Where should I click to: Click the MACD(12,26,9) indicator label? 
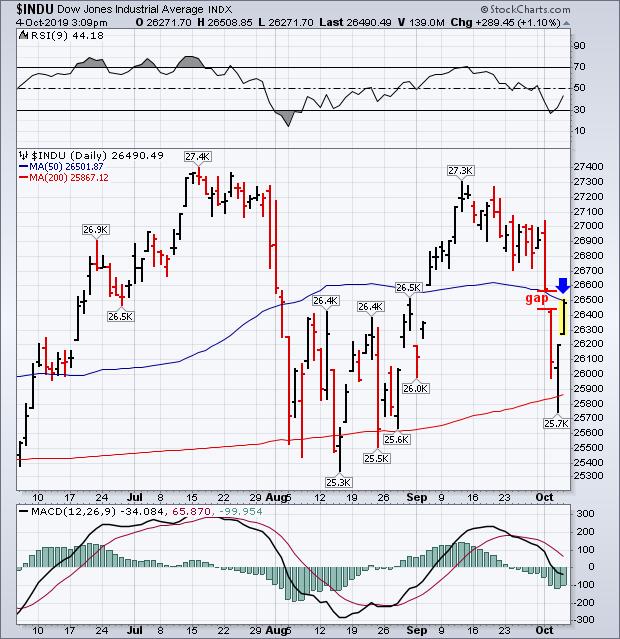point(73,511)
